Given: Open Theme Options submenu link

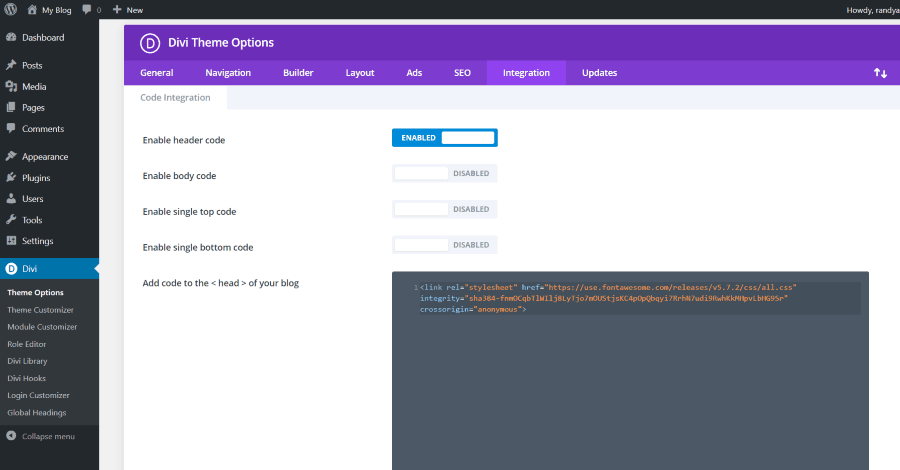Looking at the screenshot, I should click(x=35, y=293).
